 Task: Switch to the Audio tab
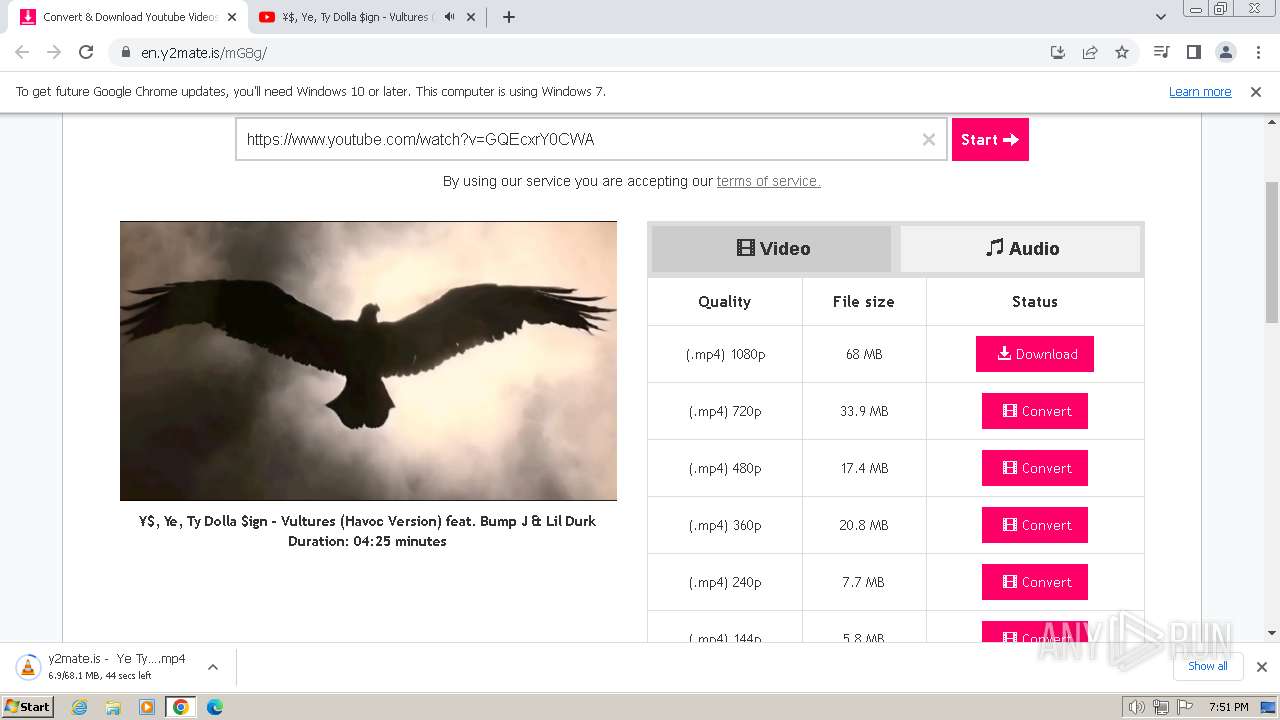(x=1020, y=249)
